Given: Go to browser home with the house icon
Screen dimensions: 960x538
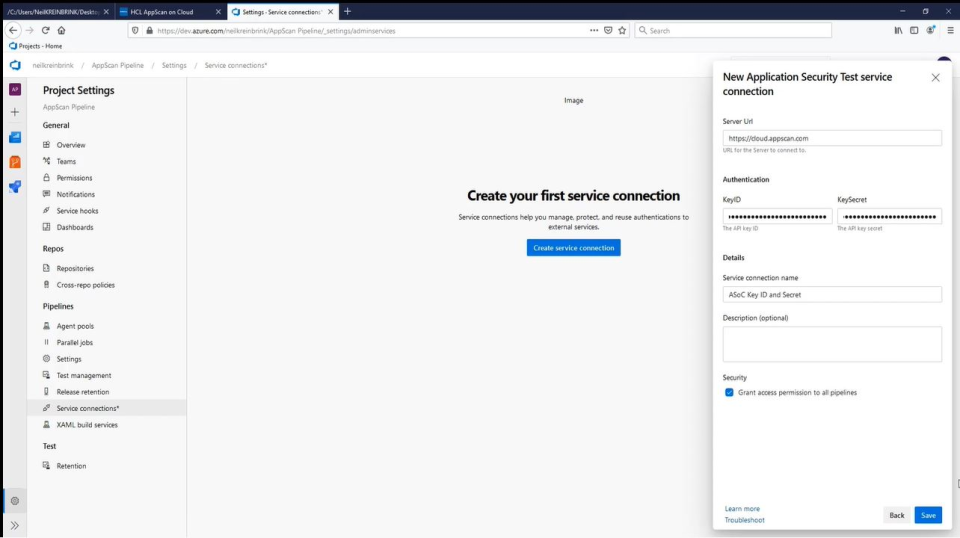Looking at the screenshot, I should 61,30.
